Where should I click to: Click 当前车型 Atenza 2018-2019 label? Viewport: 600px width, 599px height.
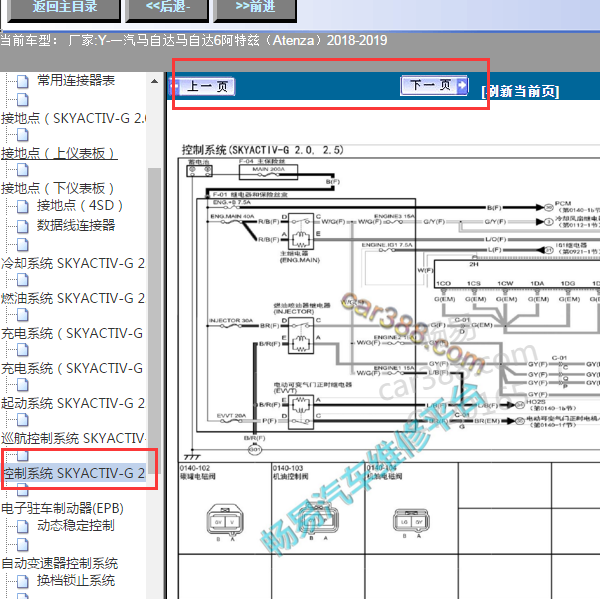(194, 40)
